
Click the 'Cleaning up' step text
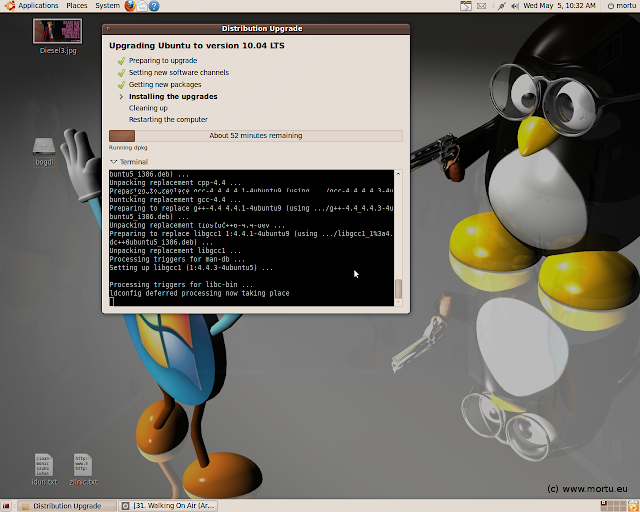pos(148,108)
